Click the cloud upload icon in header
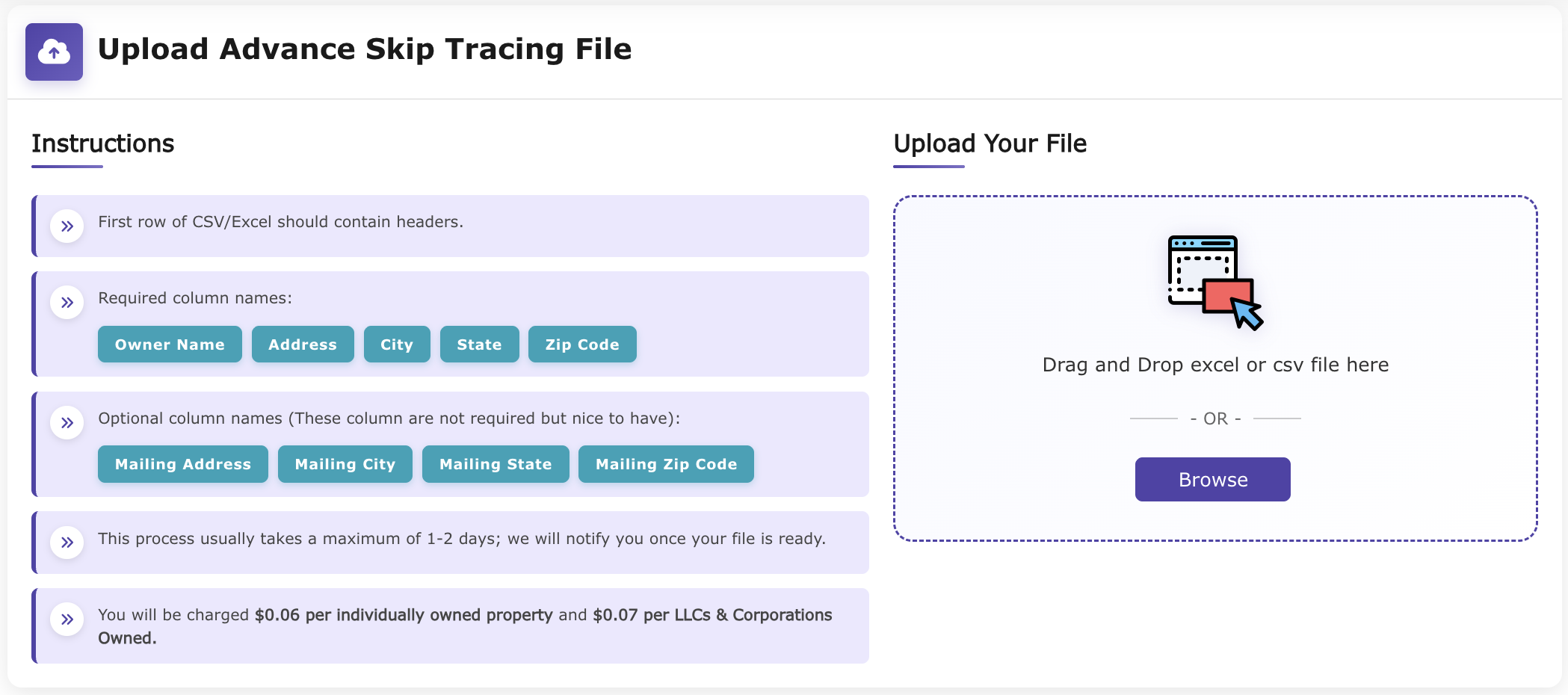 (x=53, y=52)
